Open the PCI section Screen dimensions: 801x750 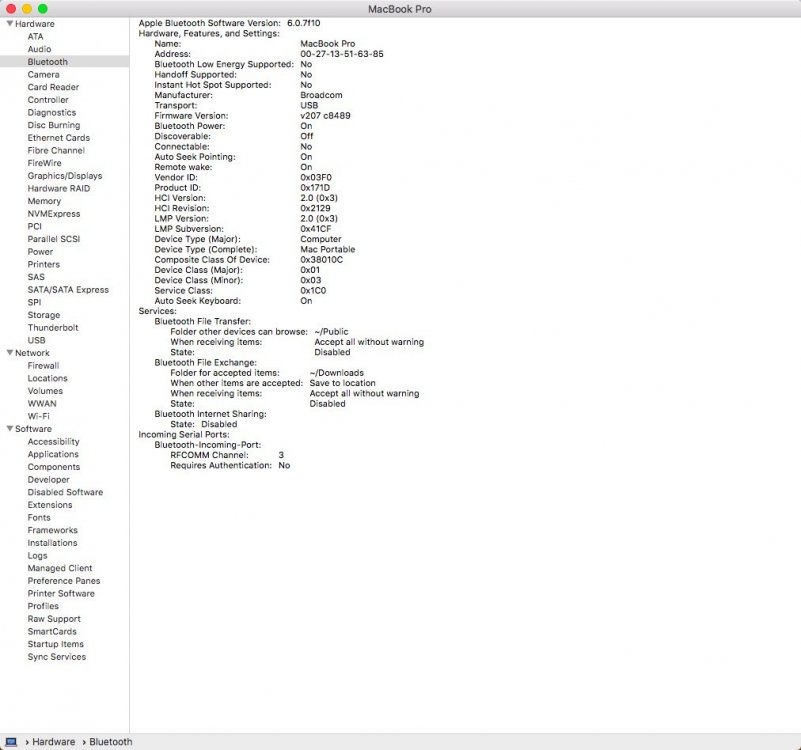35,226
